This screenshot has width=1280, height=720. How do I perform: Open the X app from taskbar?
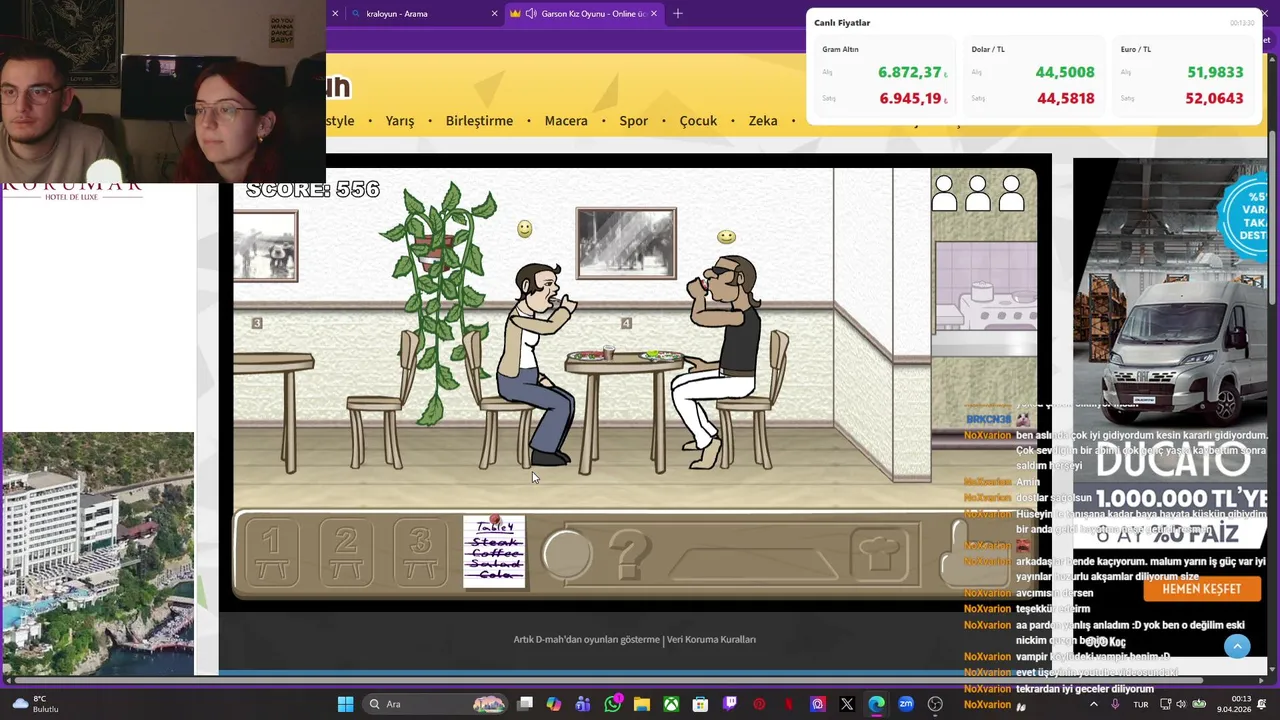coord(847,704)
